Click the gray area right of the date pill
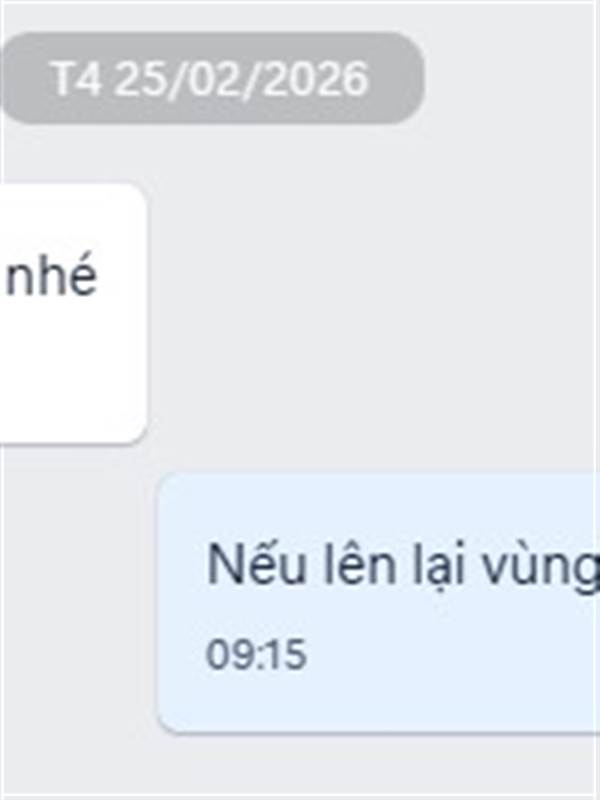This screenshot has height=800, width=600. (x=510, y=78)
